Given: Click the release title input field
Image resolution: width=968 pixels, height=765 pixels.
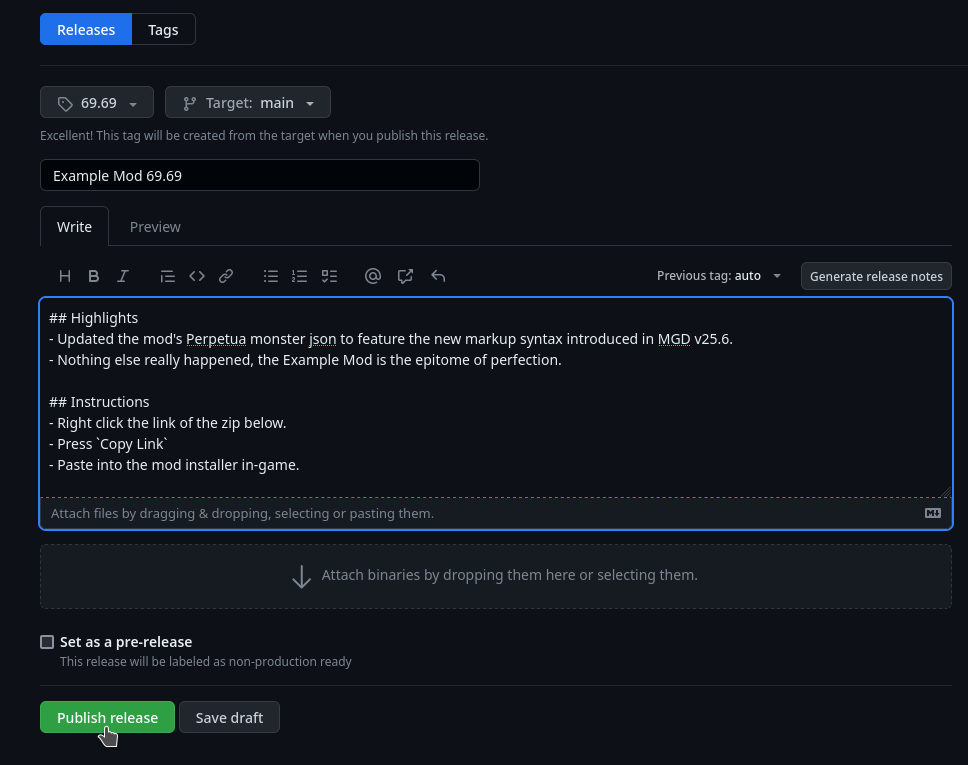Looking at the screenshot, I should pos(260,176).
